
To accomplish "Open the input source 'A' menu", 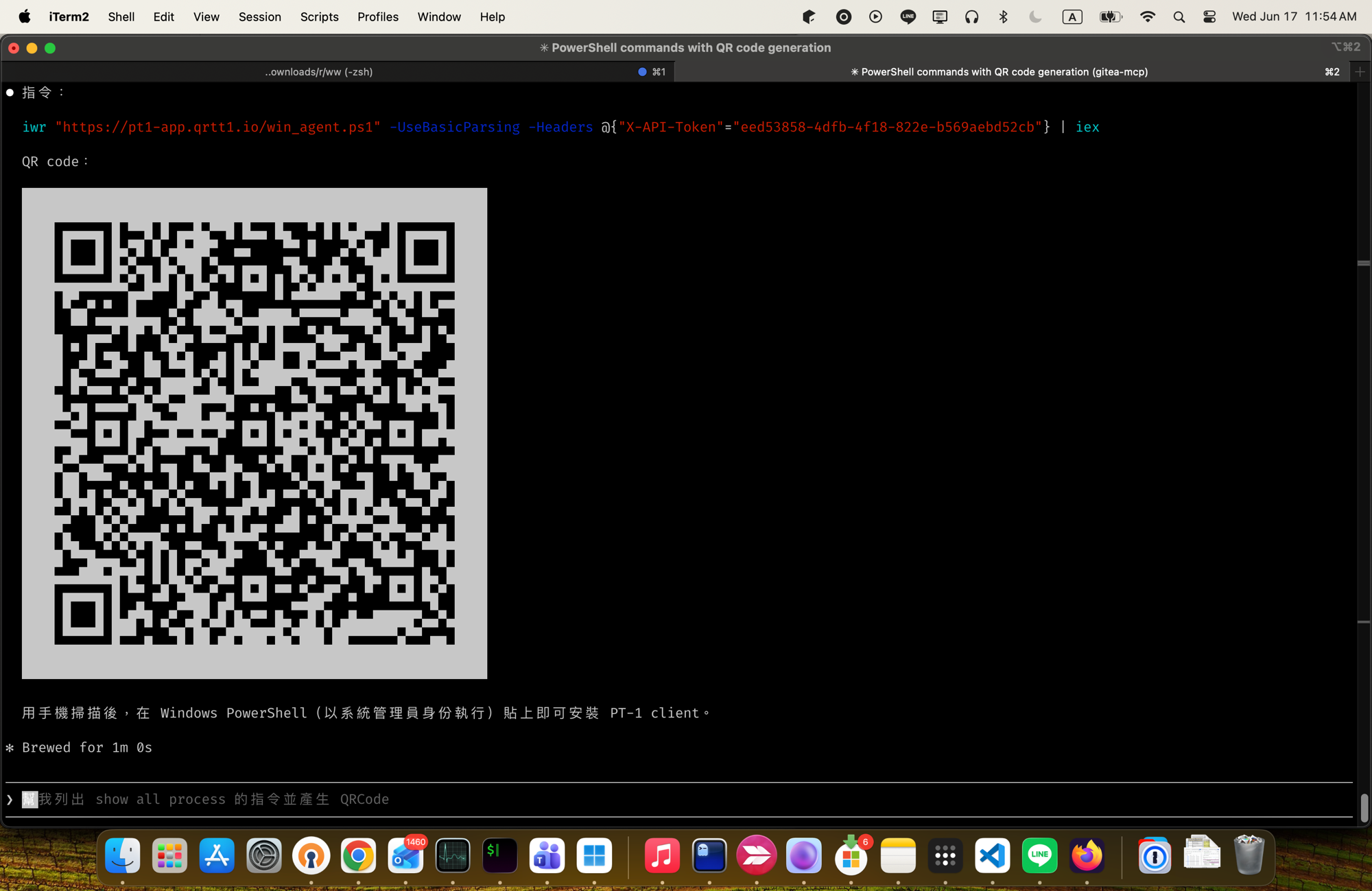I will click(1072, 16).
